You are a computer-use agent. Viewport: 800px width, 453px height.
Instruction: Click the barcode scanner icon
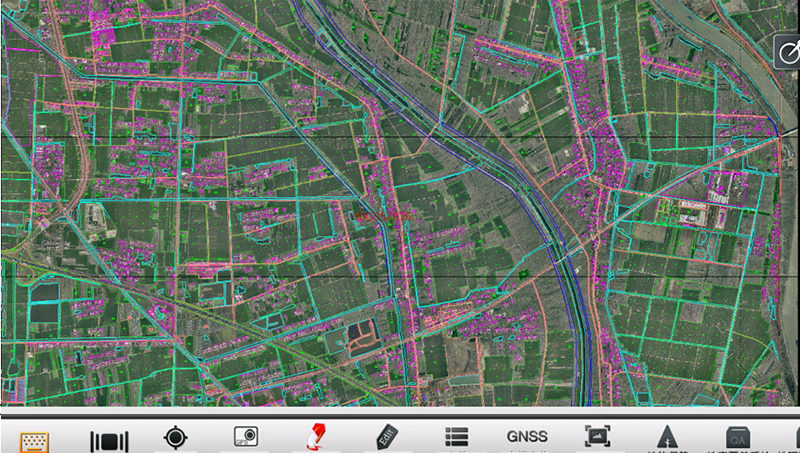[109, 441]
